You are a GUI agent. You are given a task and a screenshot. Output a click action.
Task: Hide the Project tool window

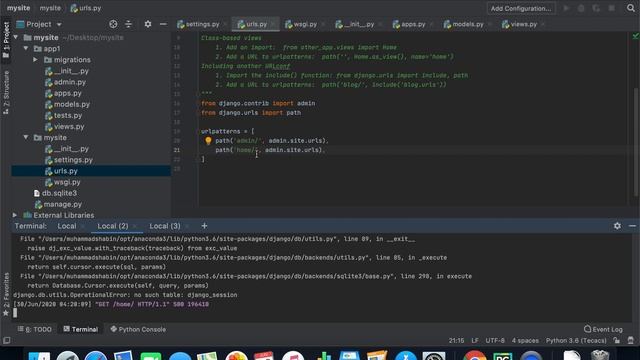pyautogui.click(x=163, y=24)
